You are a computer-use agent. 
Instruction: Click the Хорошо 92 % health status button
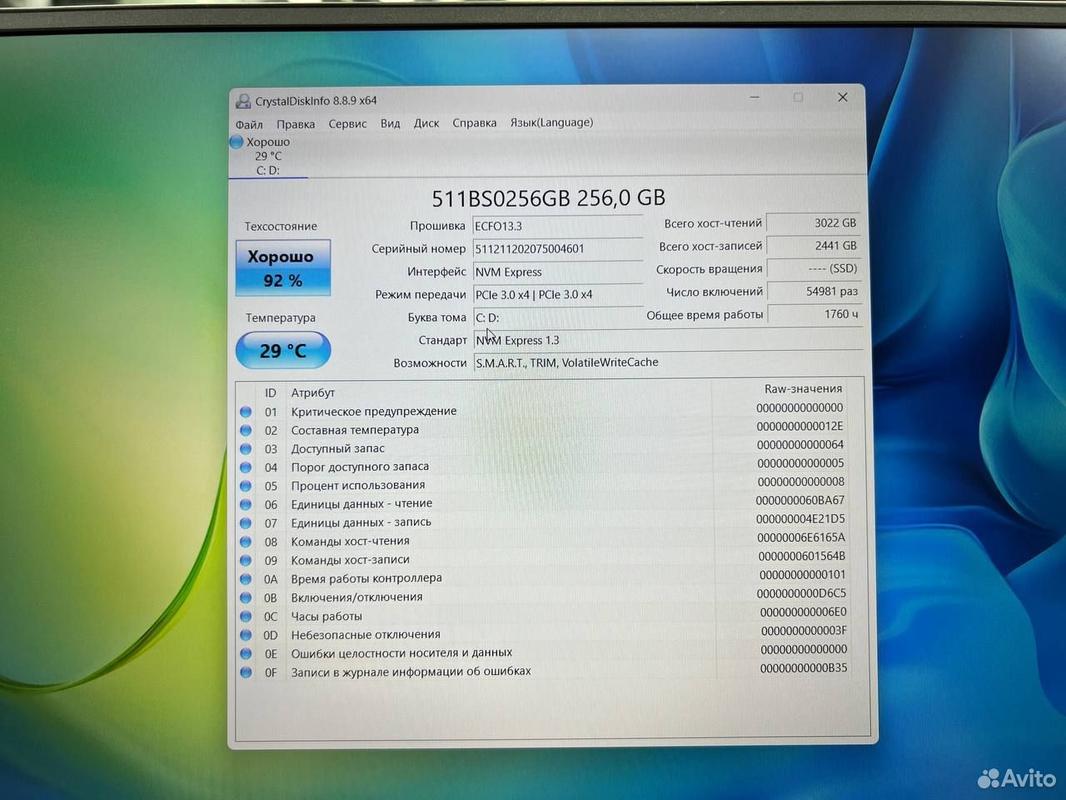pyautogui.click(x=283, y=268)
